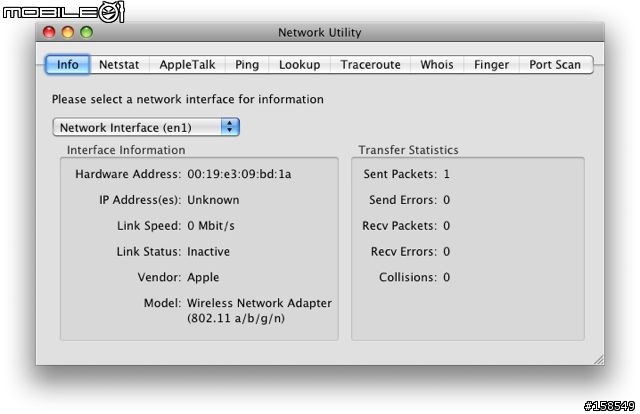The width and height of the screenshot is (640, 414).
Task: Click hardware address 00:19:e3:09:bd:1a
Action: pyautogui.click(x=239, y=174)
